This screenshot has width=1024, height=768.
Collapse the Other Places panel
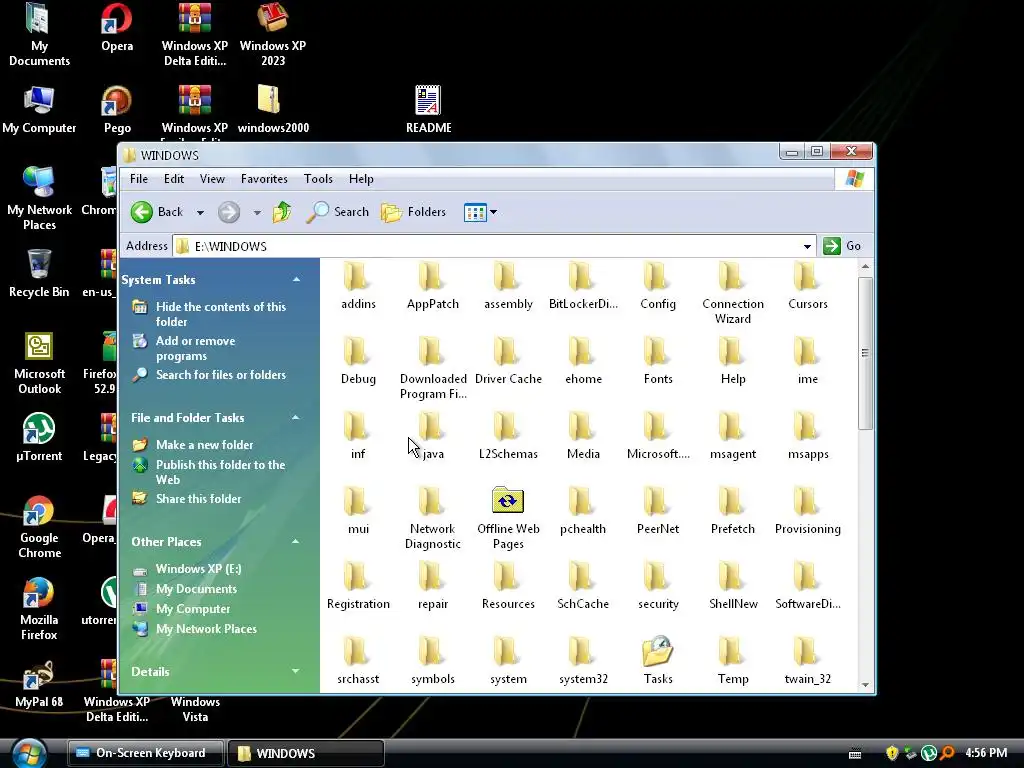pyautogui.click(x=296, y=541)
